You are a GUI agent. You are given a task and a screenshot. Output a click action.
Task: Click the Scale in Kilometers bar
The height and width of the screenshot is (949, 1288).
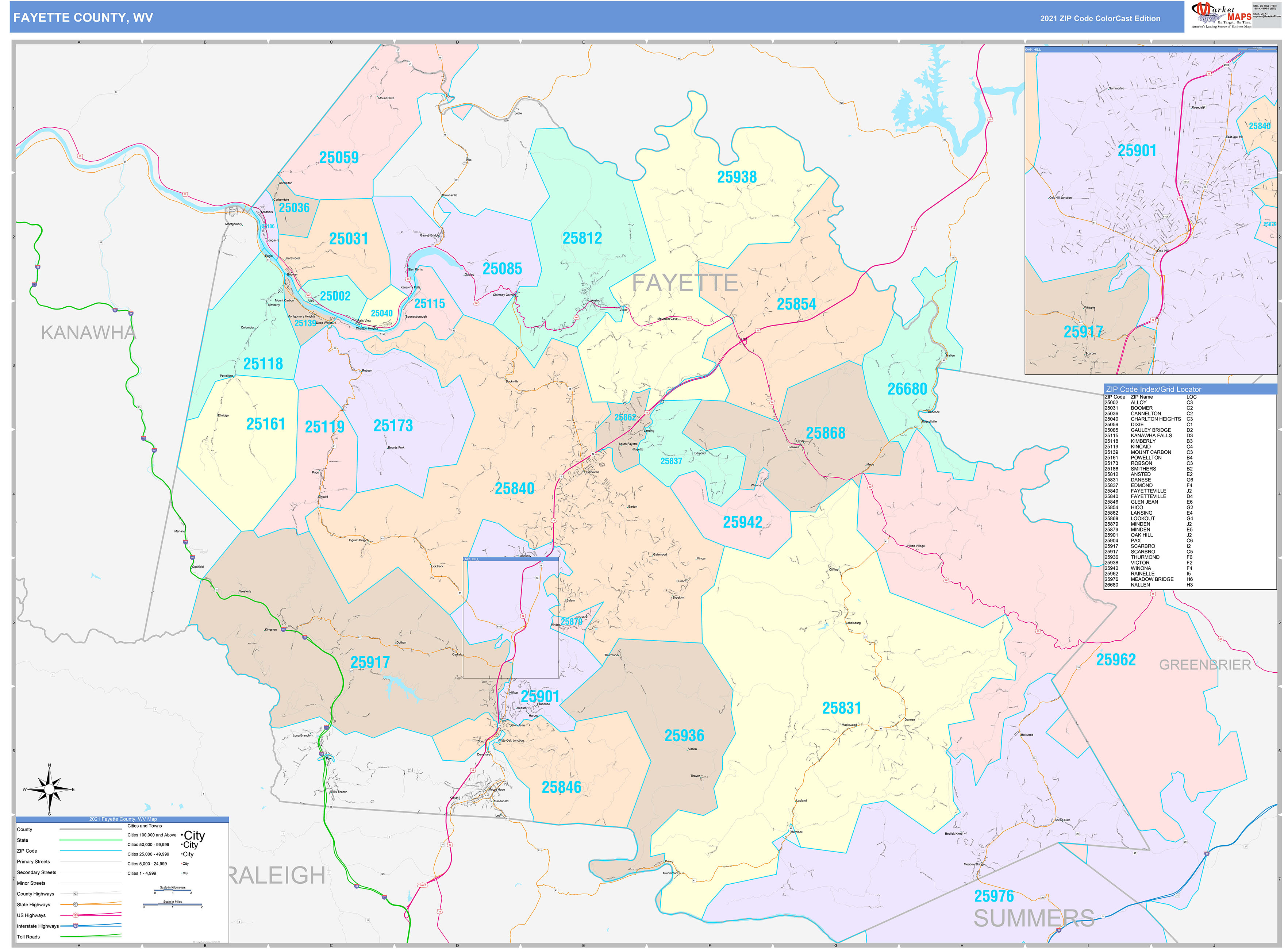172,891
